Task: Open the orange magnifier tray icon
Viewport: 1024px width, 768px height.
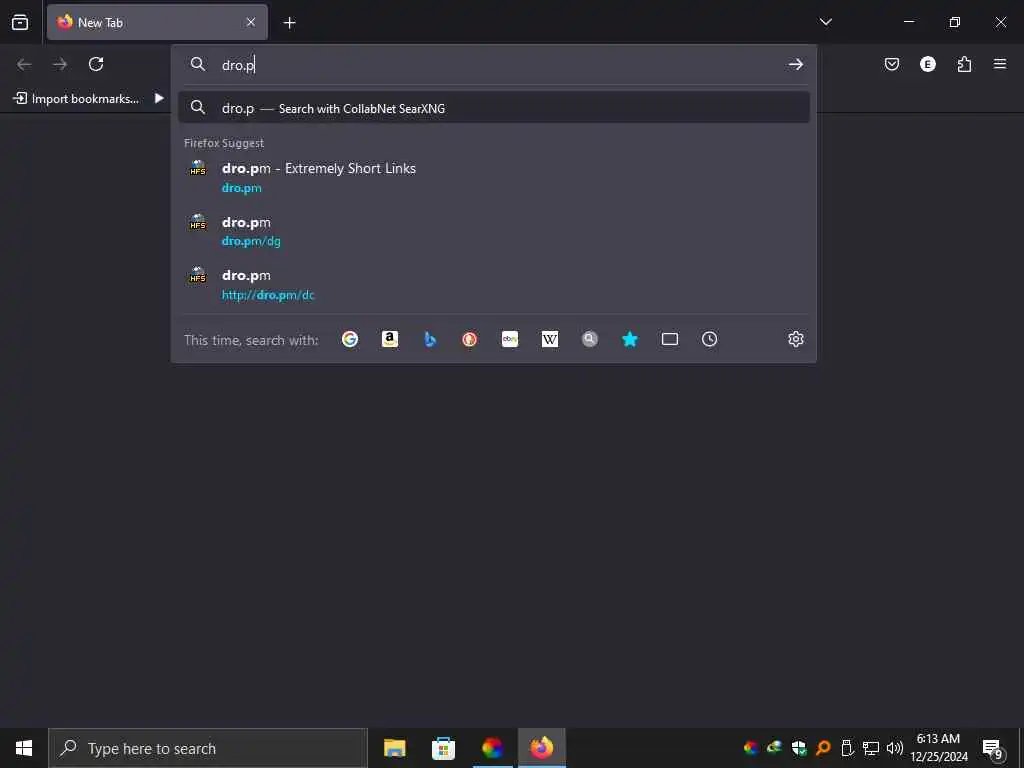Action: tap(823, 748)
